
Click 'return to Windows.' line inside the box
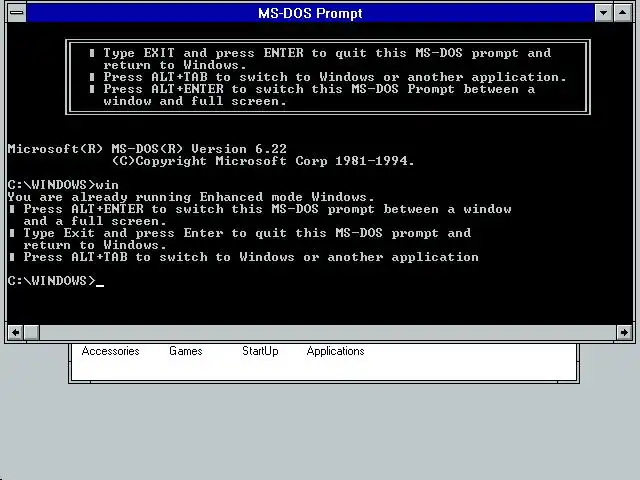175,65
